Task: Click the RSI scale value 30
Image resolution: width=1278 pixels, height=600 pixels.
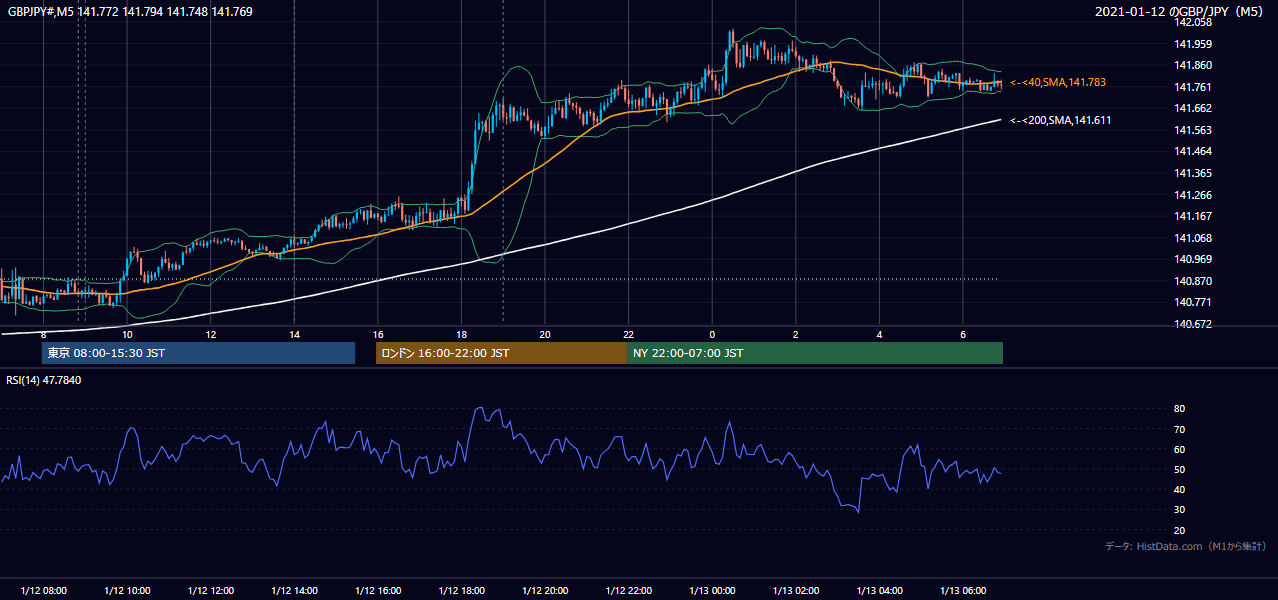Action: coord(1179,510)
